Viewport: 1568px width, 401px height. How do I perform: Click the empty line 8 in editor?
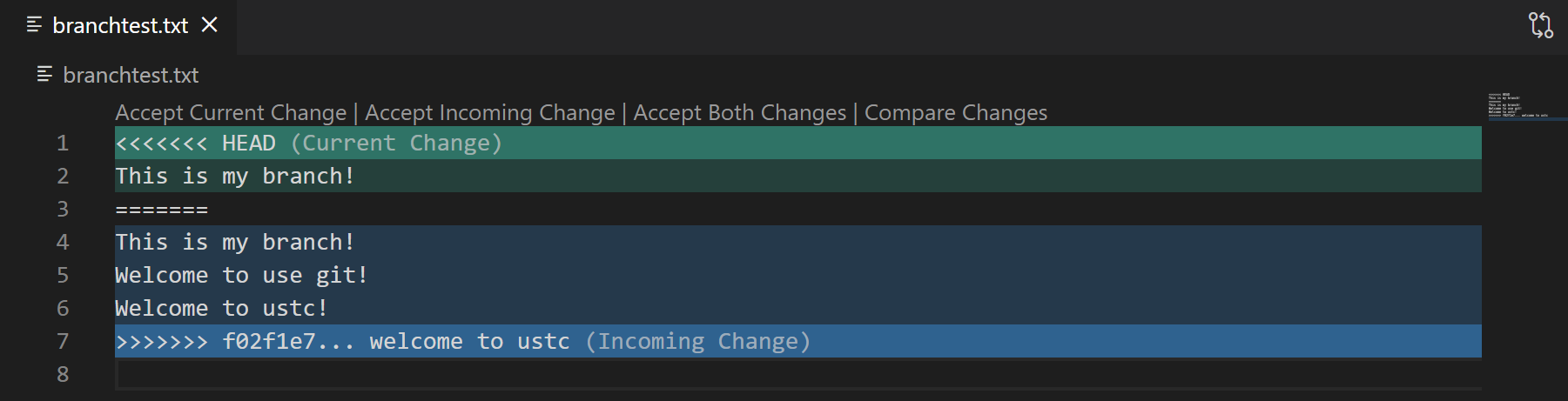point(522,375)
